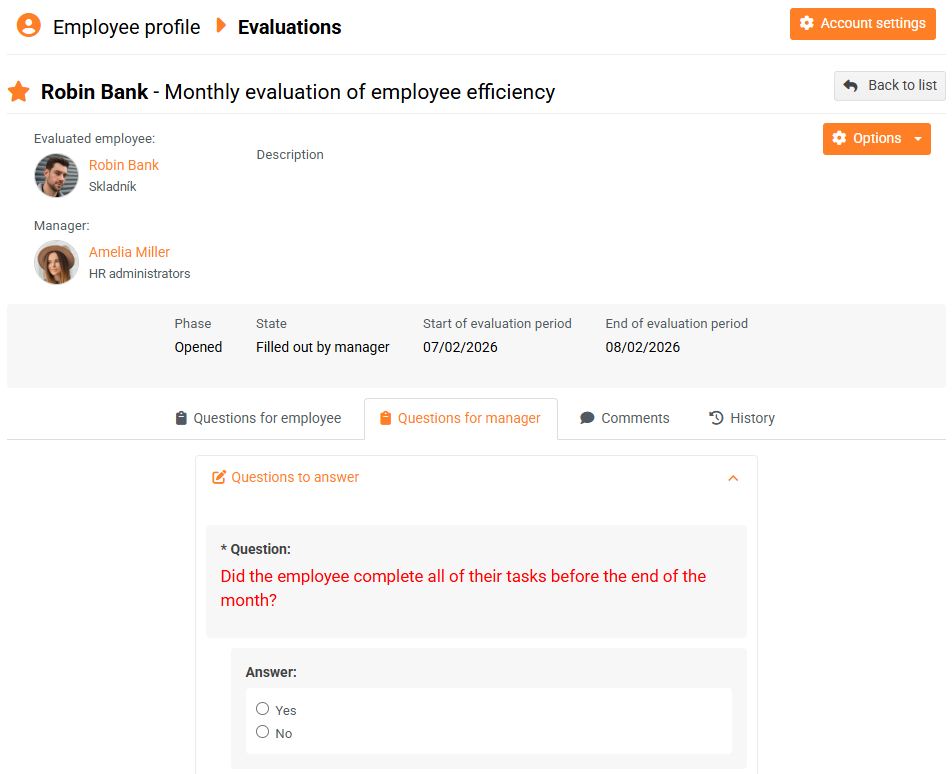952x774 pixels.
Task: Click the back arrow icon
Action: coord(851,86)
